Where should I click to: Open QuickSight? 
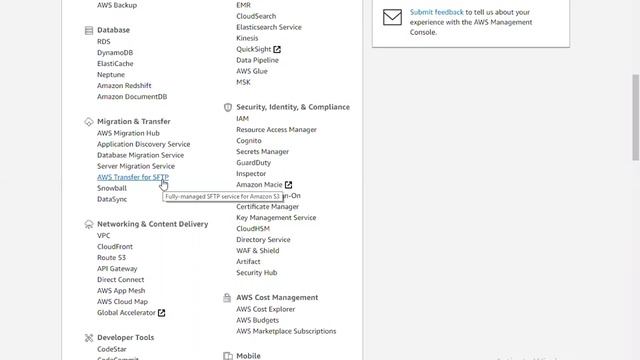click(253, 49)
